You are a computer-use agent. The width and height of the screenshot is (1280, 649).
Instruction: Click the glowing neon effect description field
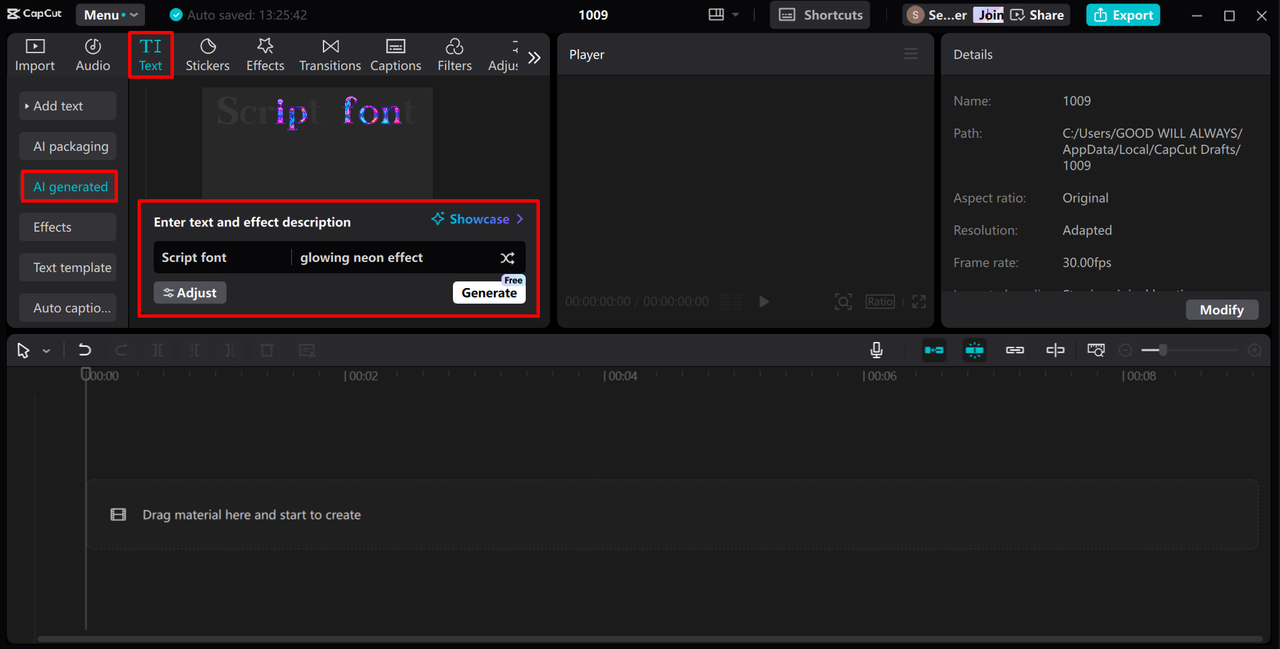[x=393, y=257]
